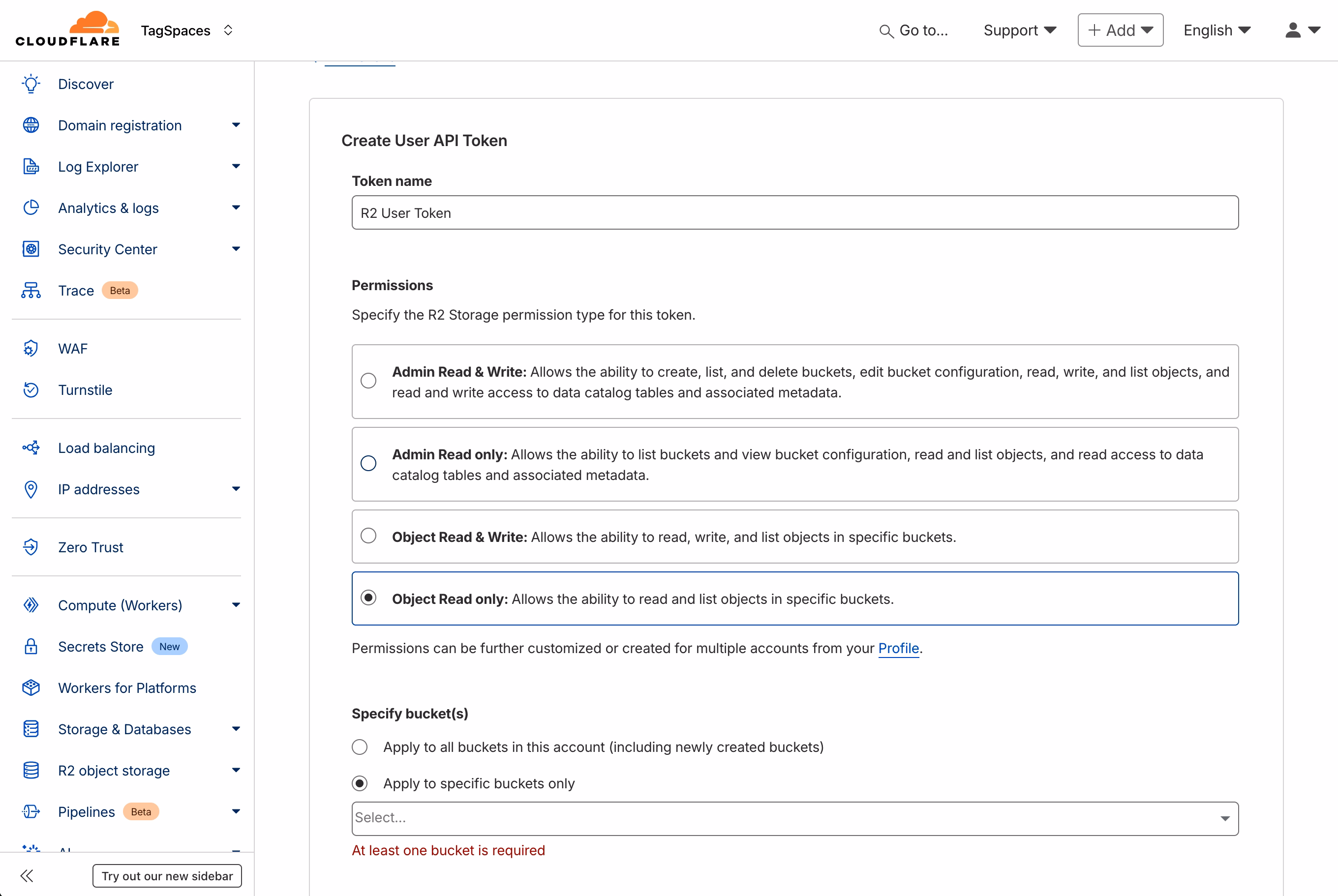
Task: Open the bucket Select dropdown
Action: click(794, 818)
